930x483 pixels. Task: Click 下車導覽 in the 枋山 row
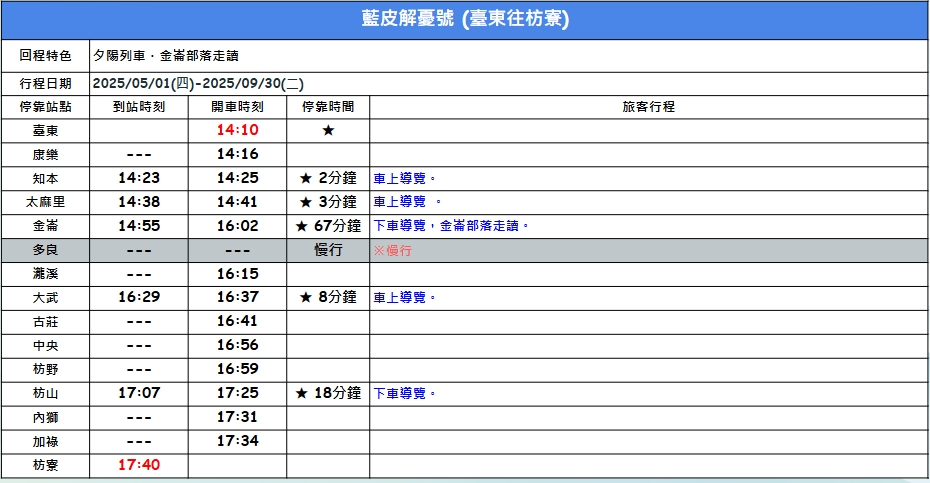400,393
